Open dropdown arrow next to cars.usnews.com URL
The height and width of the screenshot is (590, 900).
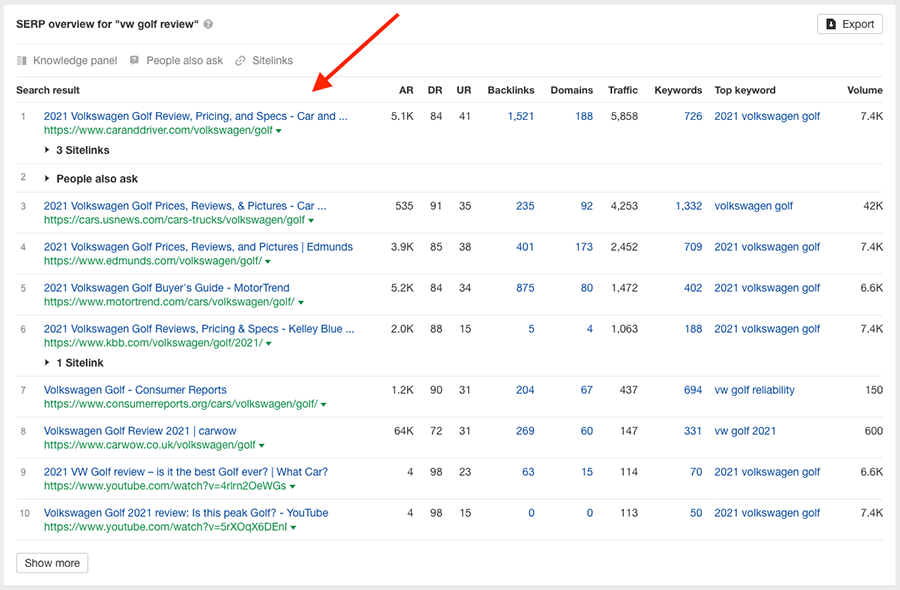(311, 220)
